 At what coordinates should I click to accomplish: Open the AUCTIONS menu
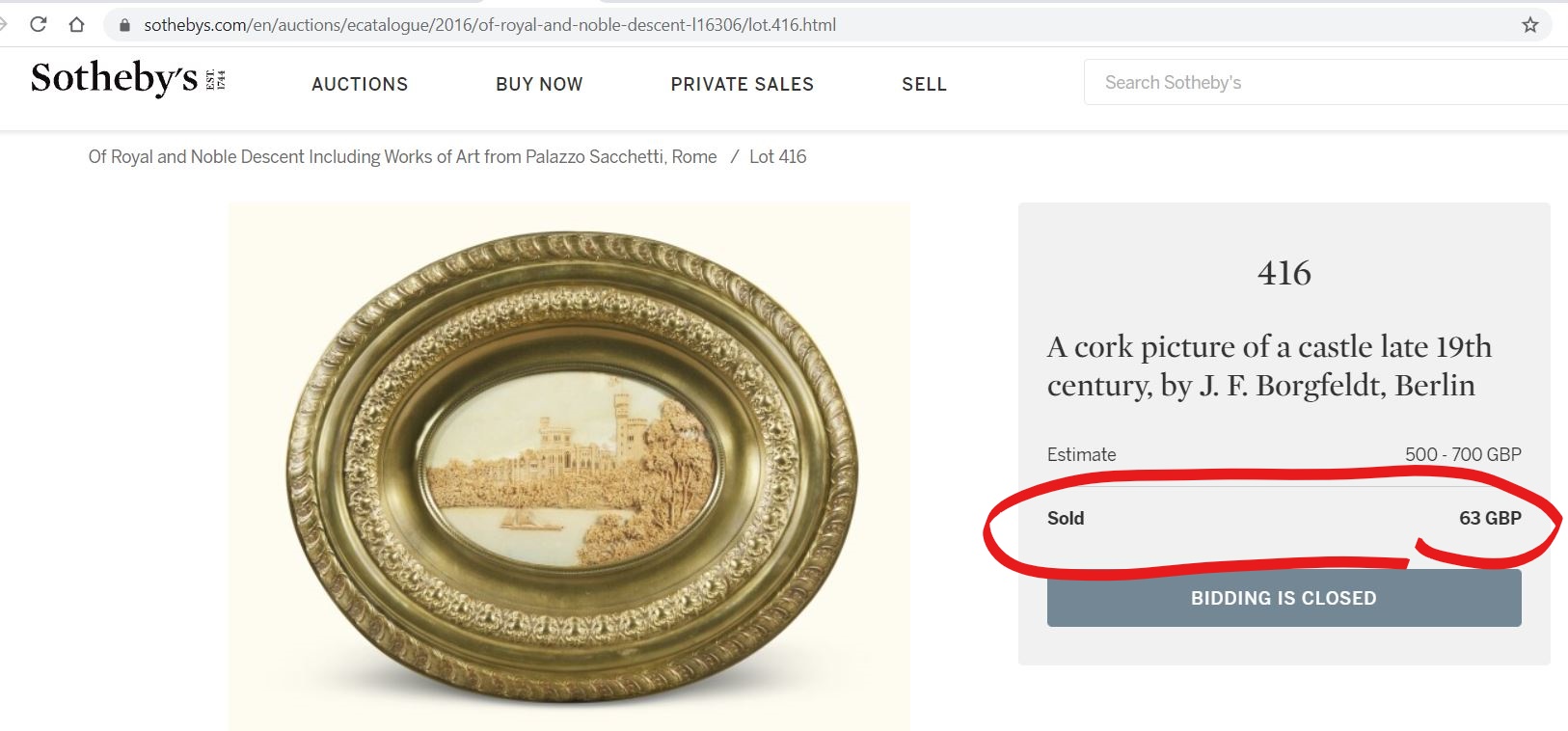[360, 85]
